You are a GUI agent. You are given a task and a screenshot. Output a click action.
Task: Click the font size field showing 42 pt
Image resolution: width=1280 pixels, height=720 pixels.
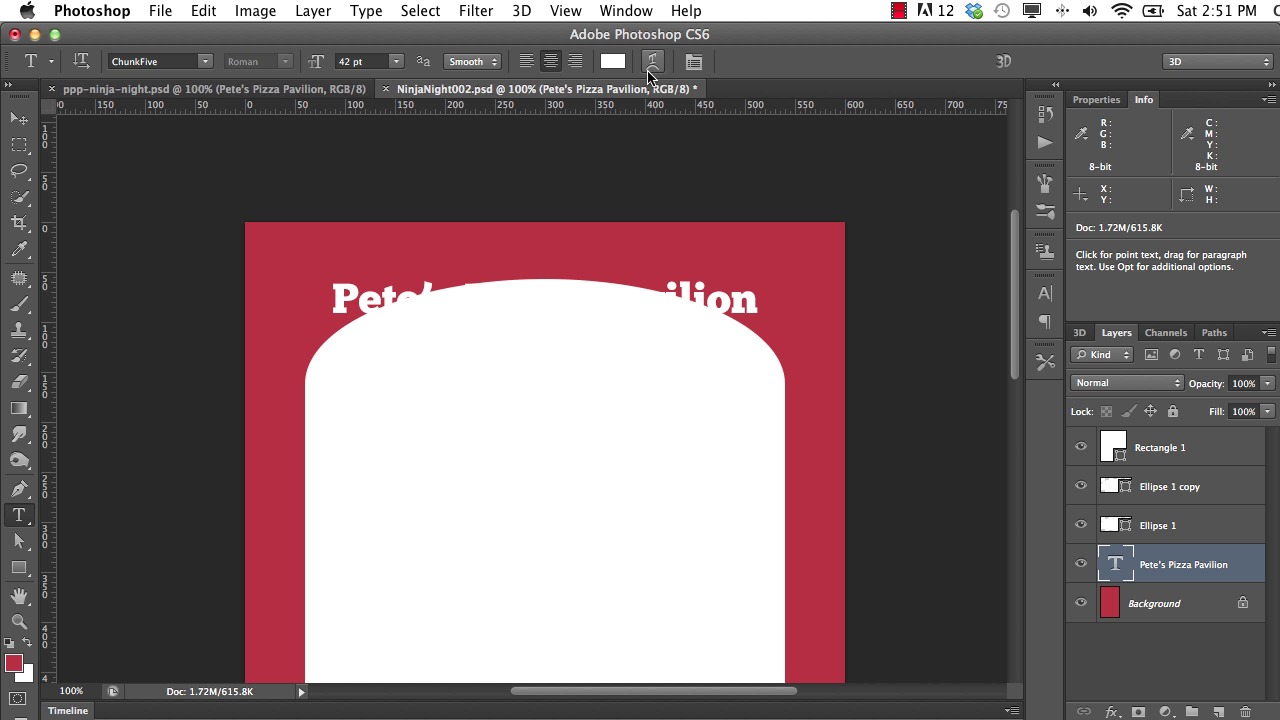pos(360,62)
